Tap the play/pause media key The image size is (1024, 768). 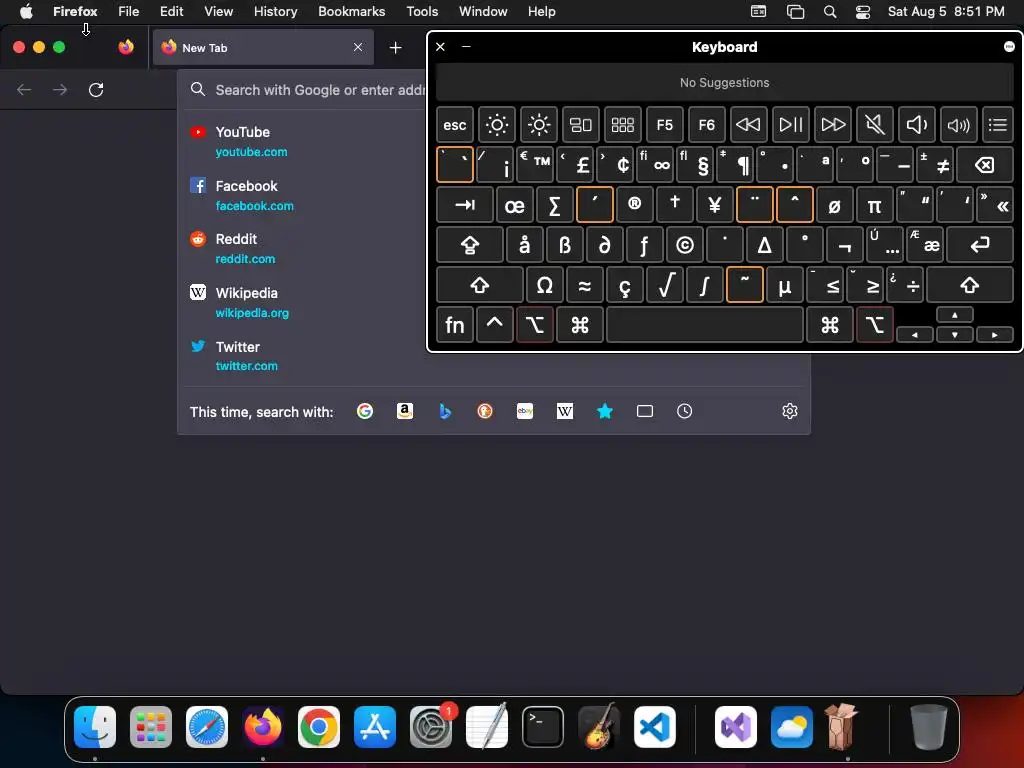click(x=791, y=124)
